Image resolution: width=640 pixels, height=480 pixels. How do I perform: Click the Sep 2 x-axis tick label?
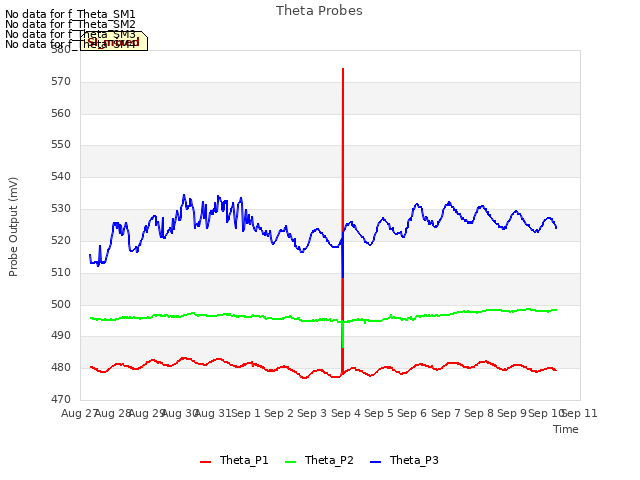[x=279, y=413]
